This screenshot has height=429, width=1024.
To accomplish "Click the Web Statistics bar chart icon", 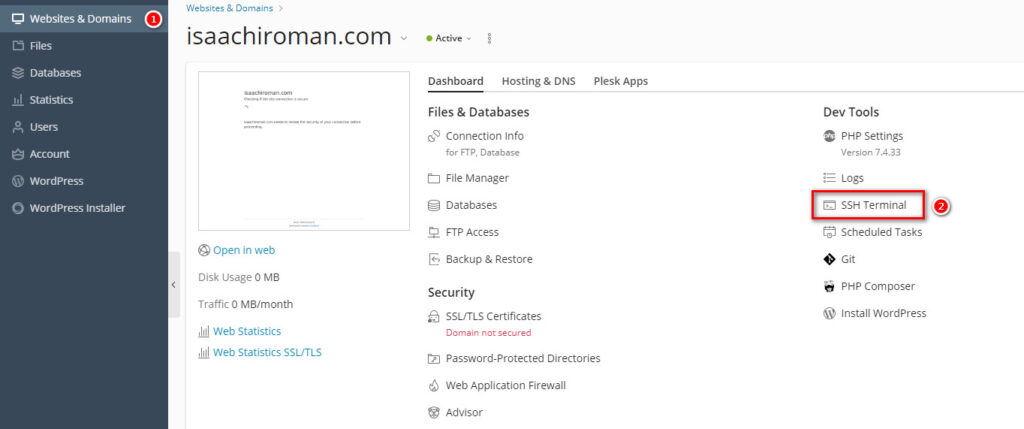I will pyautogui.click(x=204, y=332).
